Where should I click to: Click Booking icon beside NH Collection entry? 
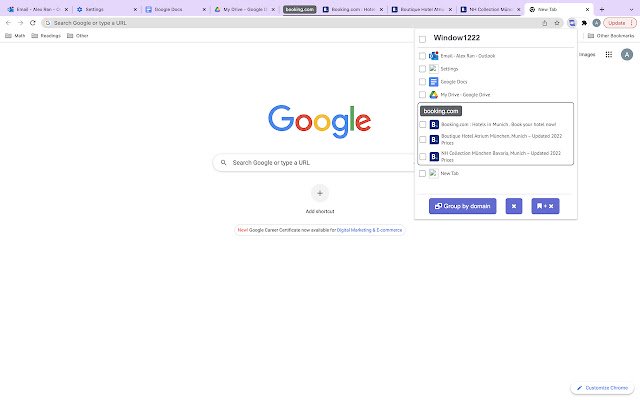pos(434,156)
